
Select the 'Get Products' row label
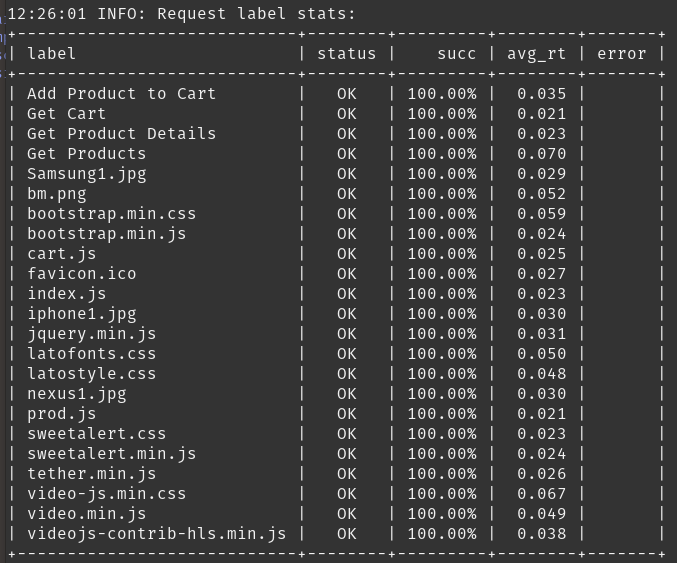[x=86, y=154]
